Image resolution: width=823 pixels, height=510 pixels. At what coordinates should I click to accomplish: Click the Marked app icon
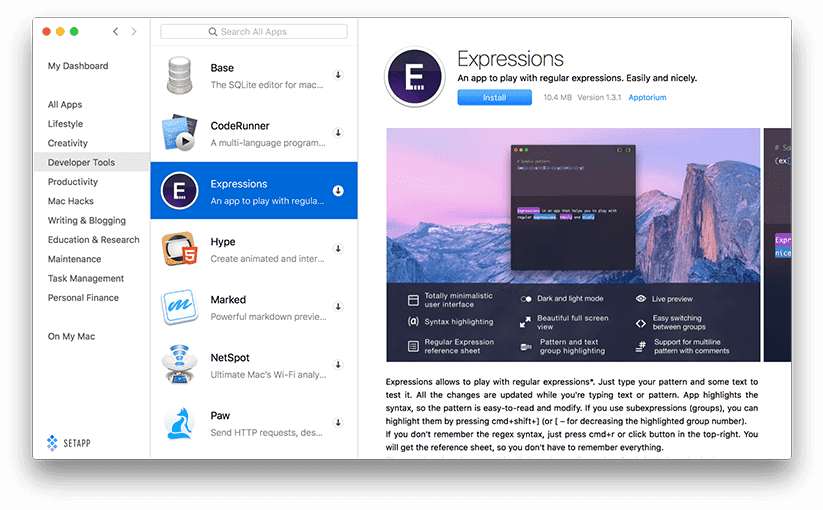(180, 307)
